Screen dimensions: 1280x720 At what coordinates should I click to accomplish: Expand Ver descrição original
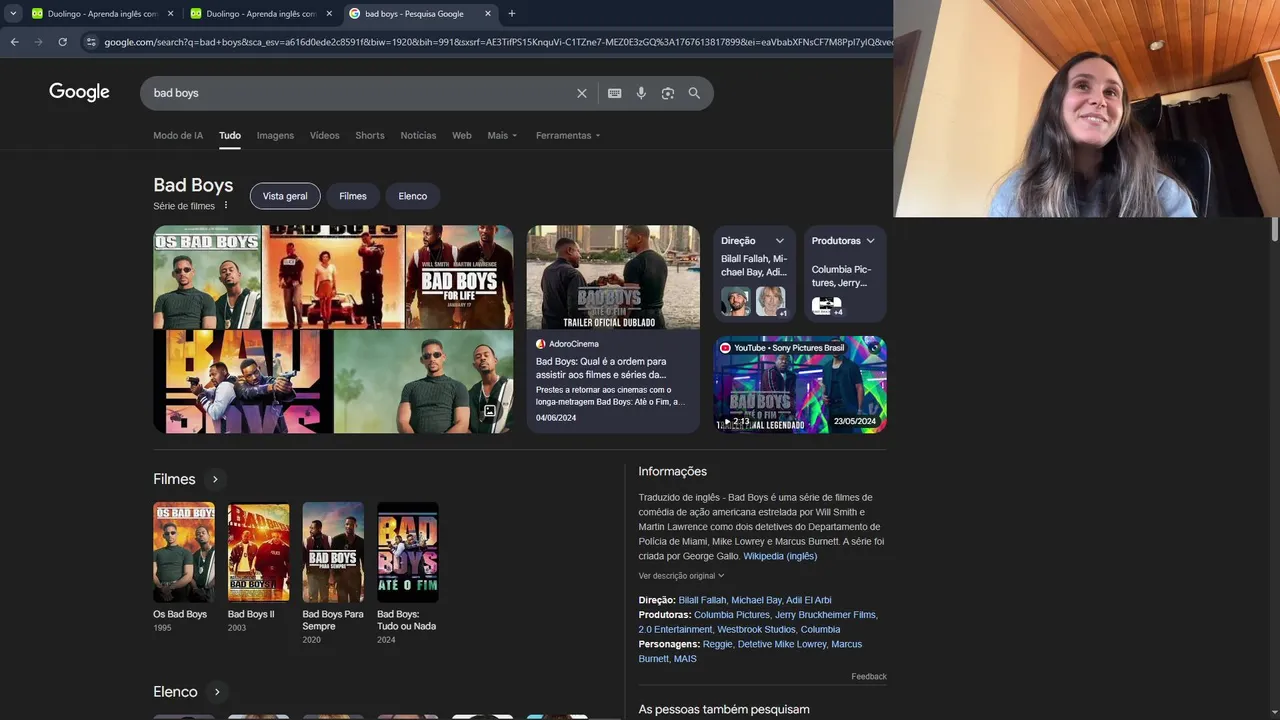[x=681, y=576]
